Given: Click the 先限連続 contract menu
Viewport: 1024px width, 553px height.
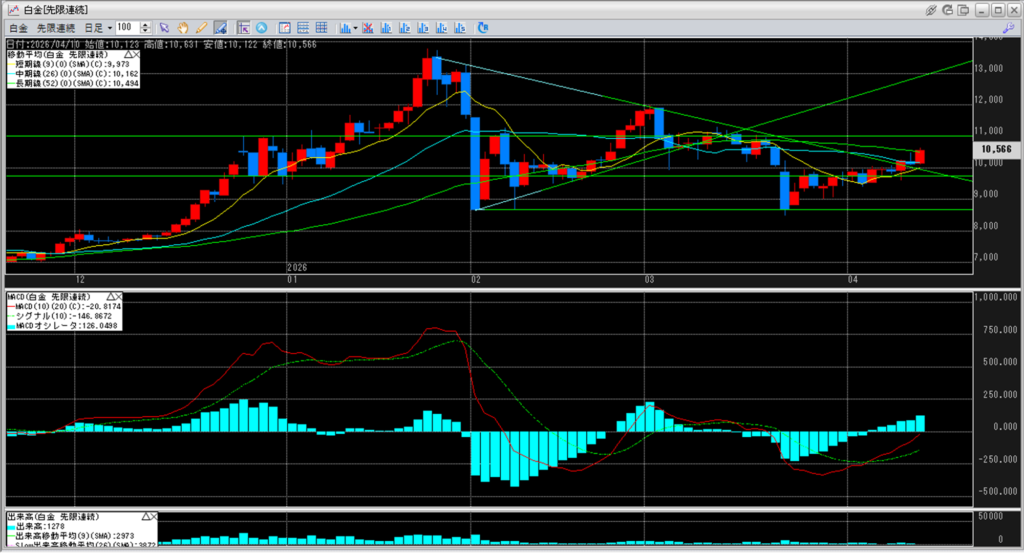Looking at the screenshot, I should (54, 27).
